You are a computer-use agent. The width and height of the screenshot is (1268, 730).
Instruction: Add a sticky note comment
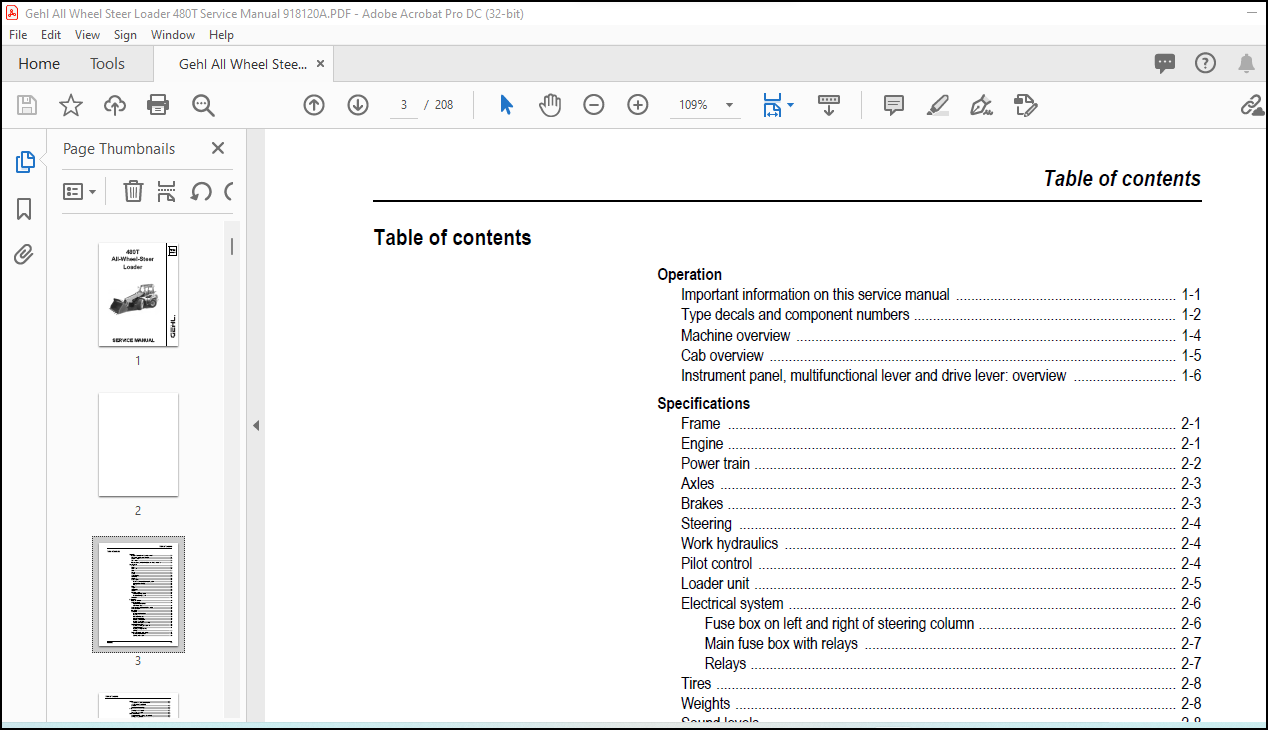[894, 105]
